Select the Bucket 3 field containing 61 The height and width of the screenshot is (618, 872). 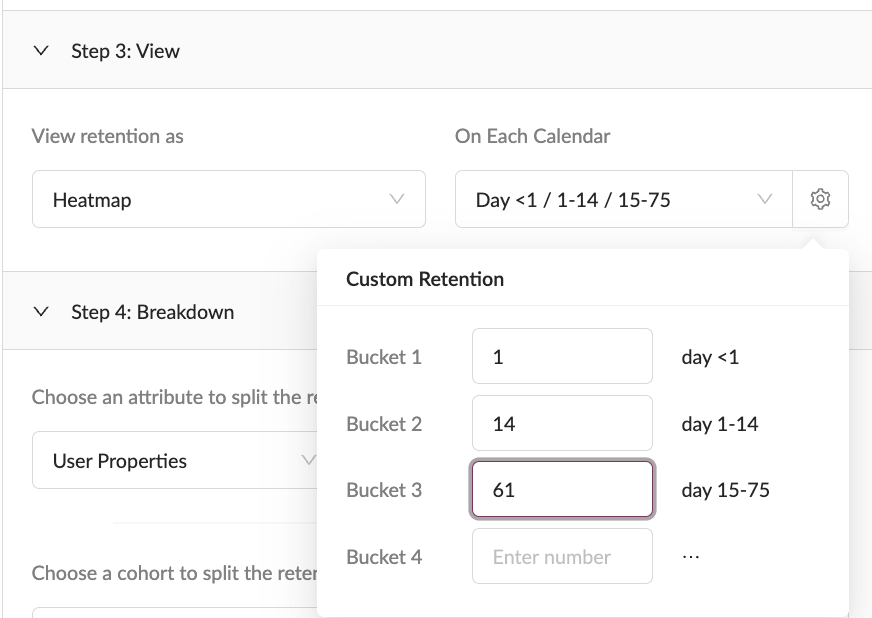click(x=562, y=490)
